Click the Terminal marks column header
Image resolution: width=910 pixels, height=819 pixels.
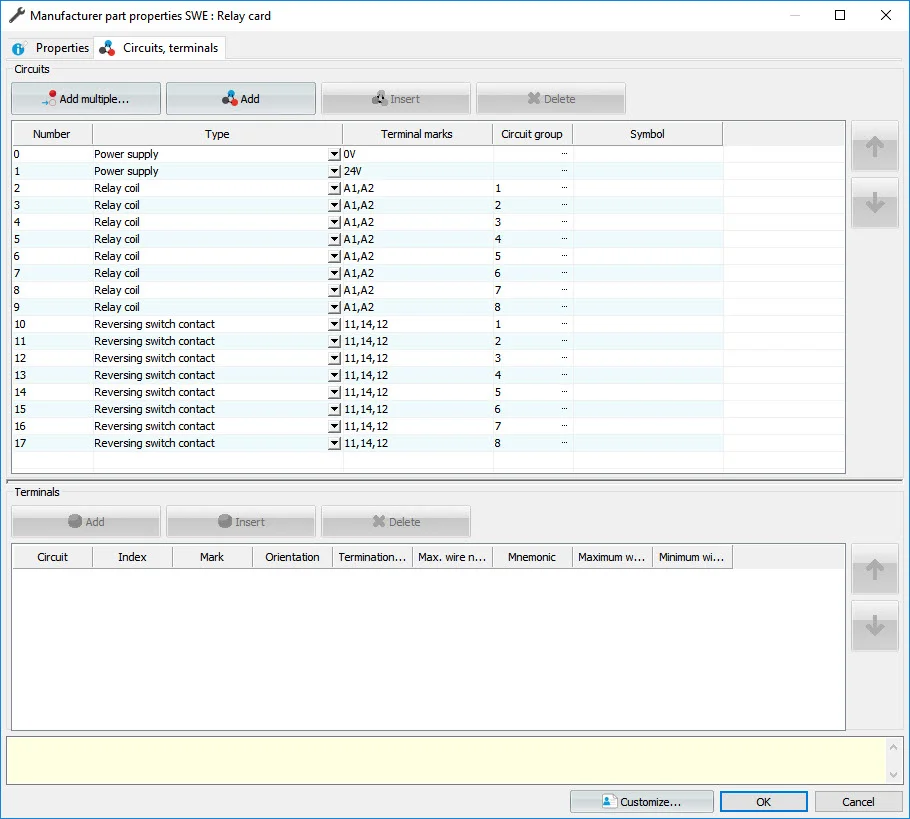point(416,134)
